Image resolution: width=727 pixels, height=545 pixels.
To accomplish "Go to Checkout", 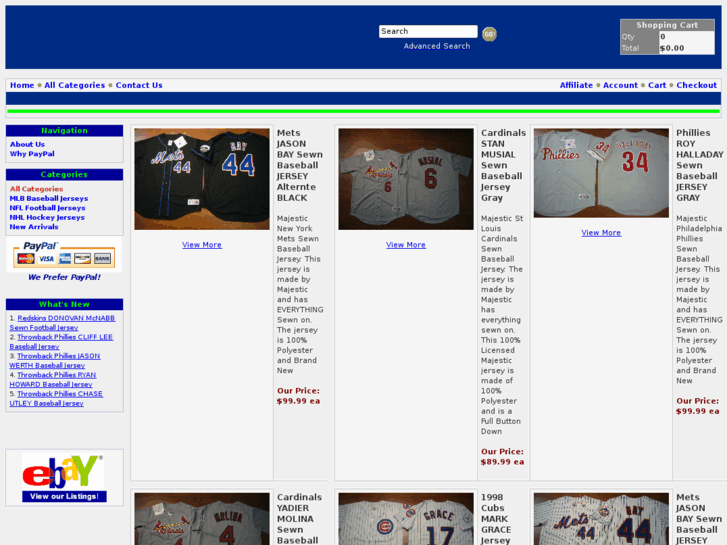I will pyautogui.click(x=696, y=85).
